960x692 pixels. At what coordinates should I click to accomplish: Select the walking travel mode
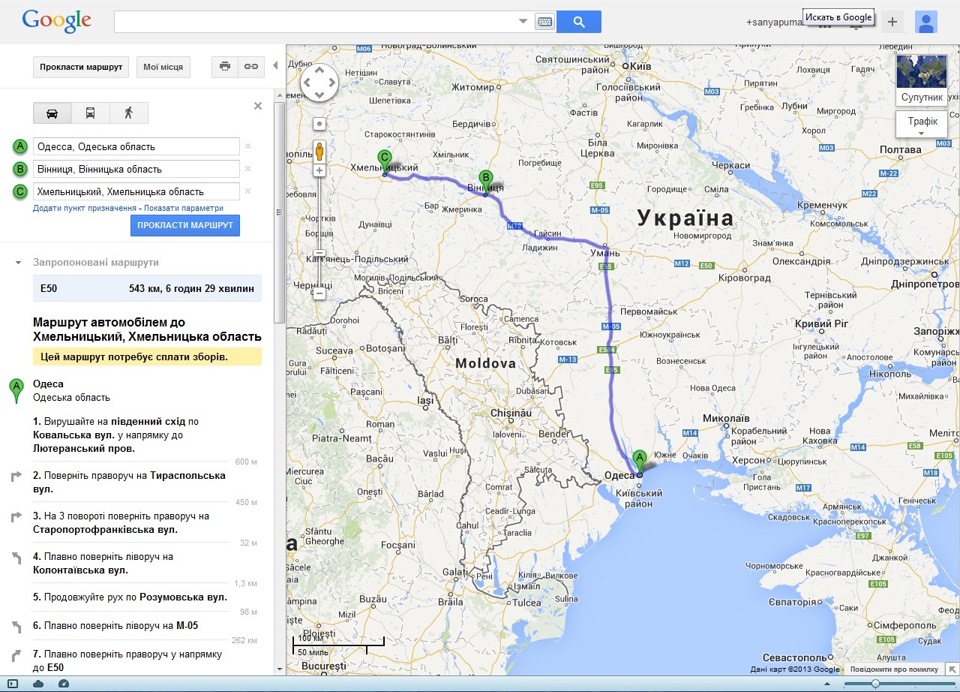pyautogui.click(x=129, y=113)
